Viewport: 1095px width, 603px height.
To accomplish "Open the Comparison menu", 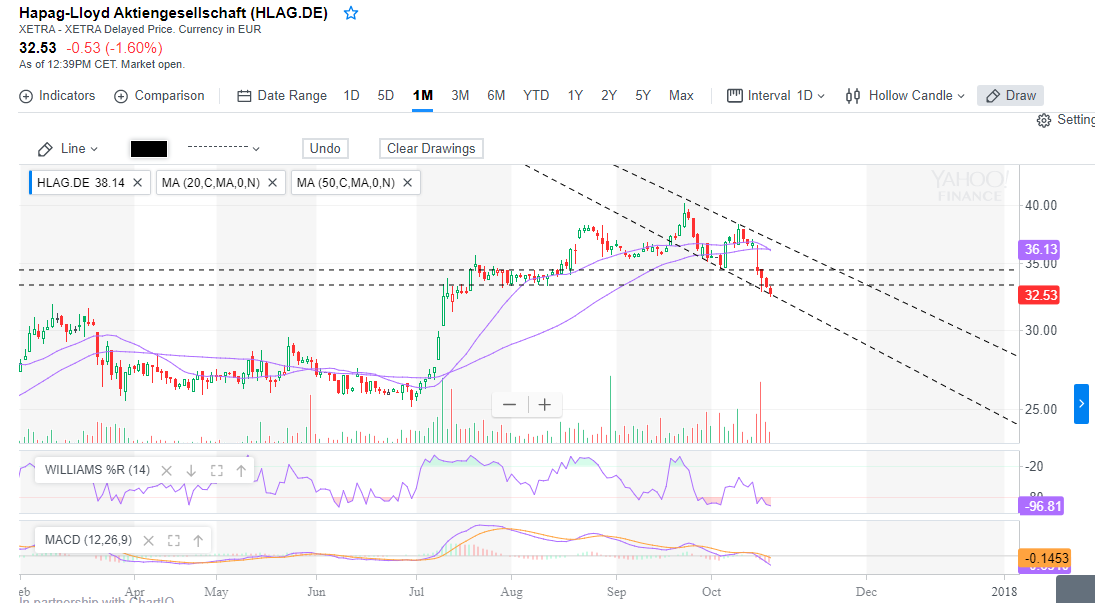I will (159, 96).
